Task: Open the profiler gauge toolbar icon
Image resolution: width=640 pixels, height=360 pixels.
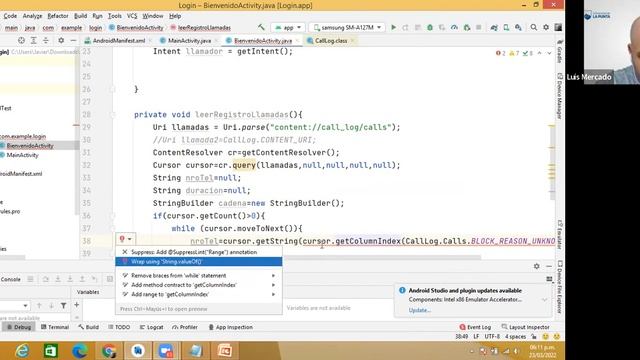Action: [x=454, y=27]
